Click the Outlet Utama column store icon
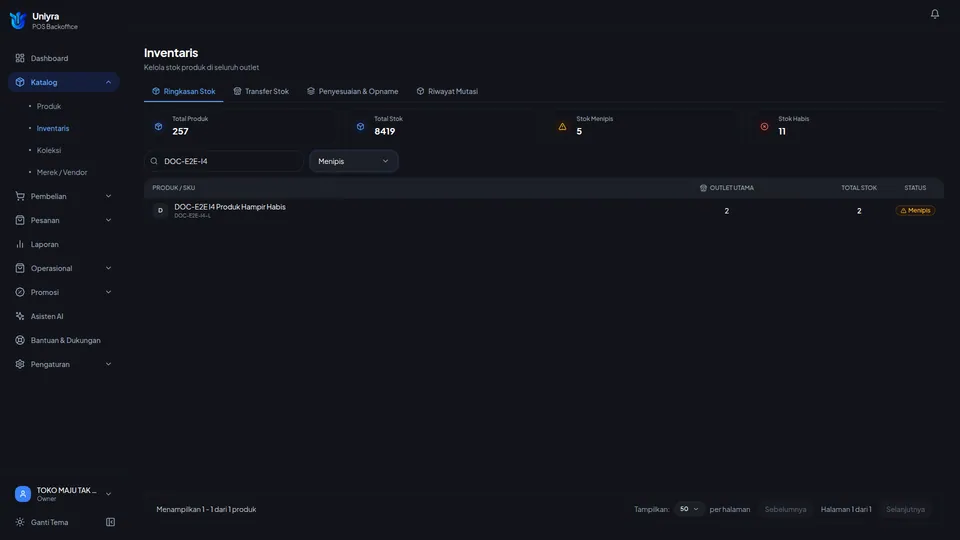 tap(703, 188)
